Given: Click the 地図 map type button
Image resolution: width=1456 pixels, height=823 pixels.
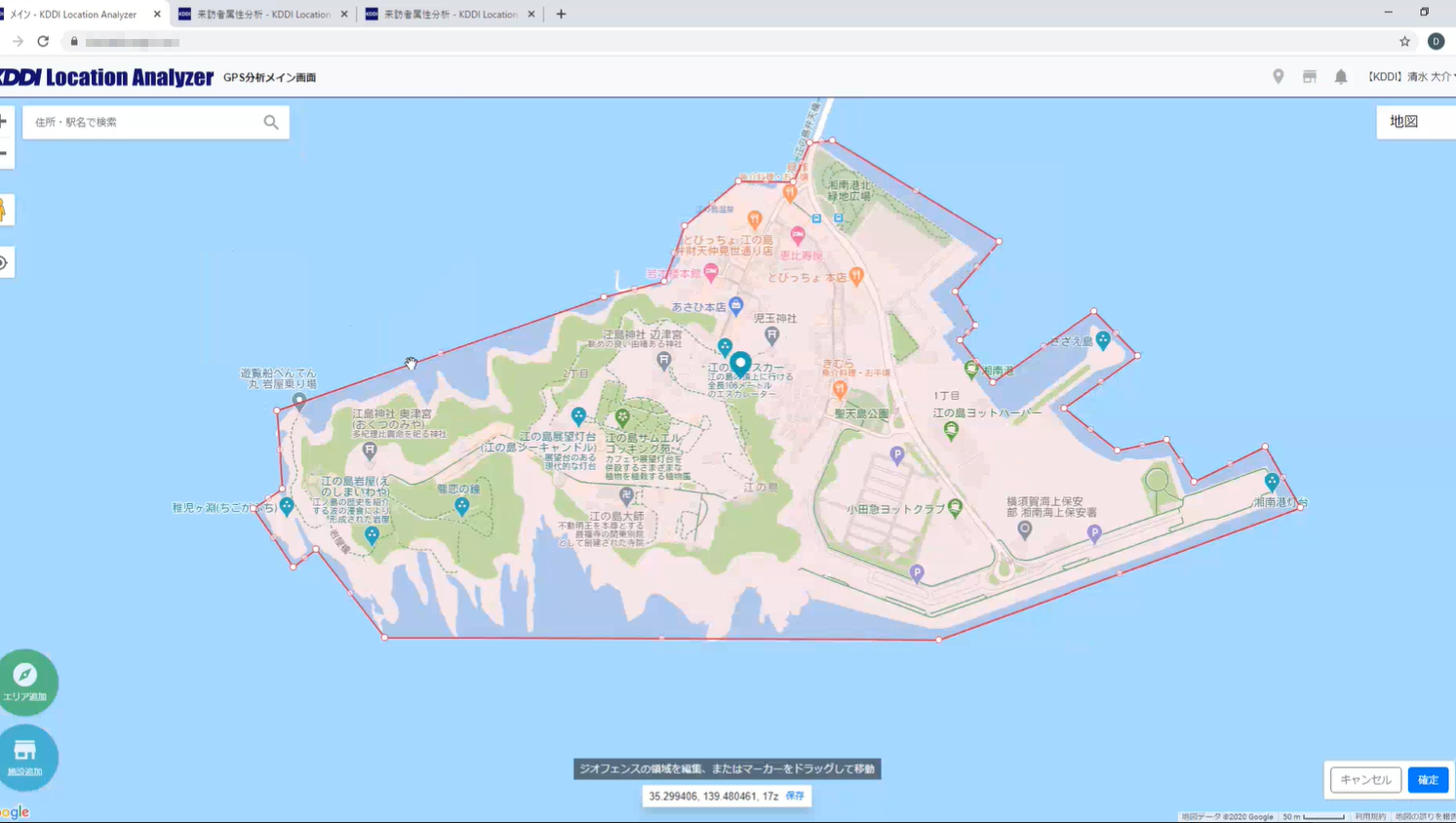Looking at the screenshot, I should tap(1415, 122).
